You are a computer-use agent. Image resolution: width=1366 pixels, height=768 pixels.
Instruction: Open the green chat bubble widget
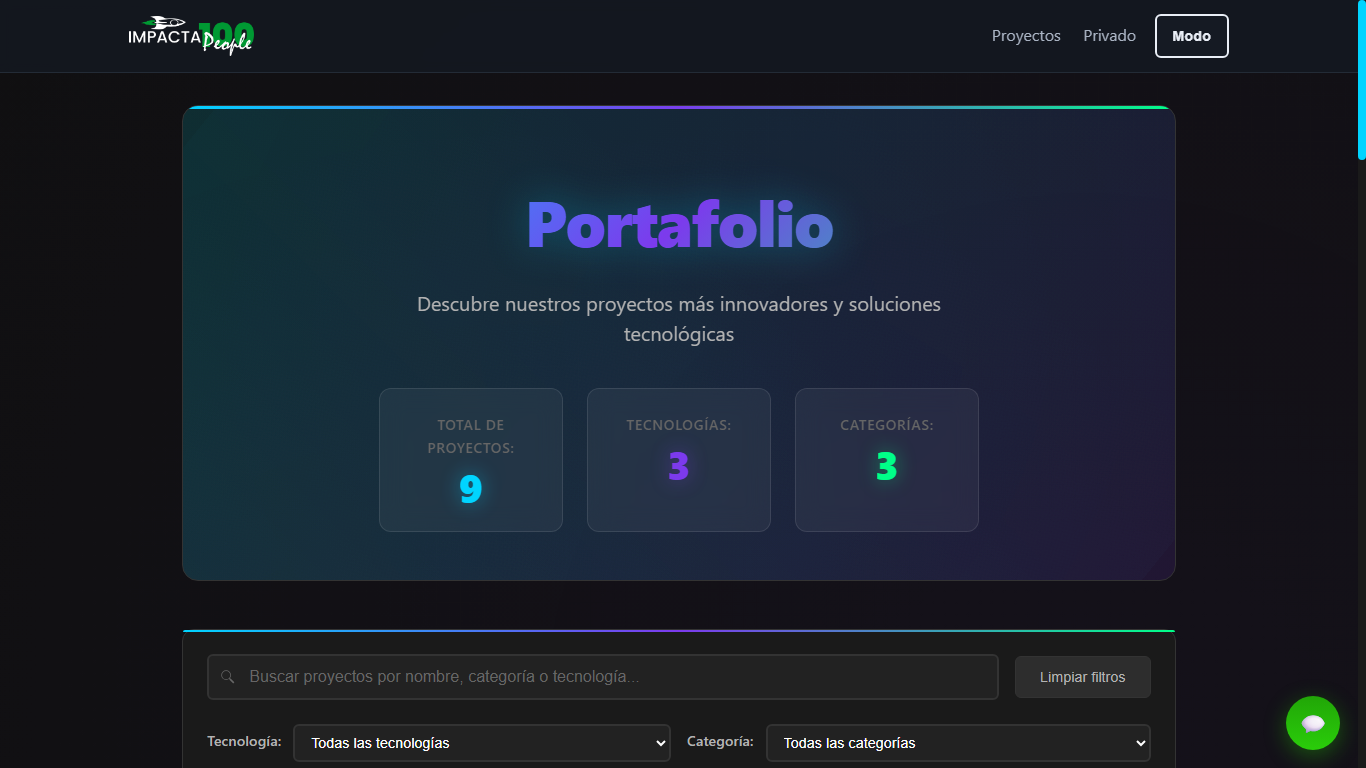(1312, 723)
